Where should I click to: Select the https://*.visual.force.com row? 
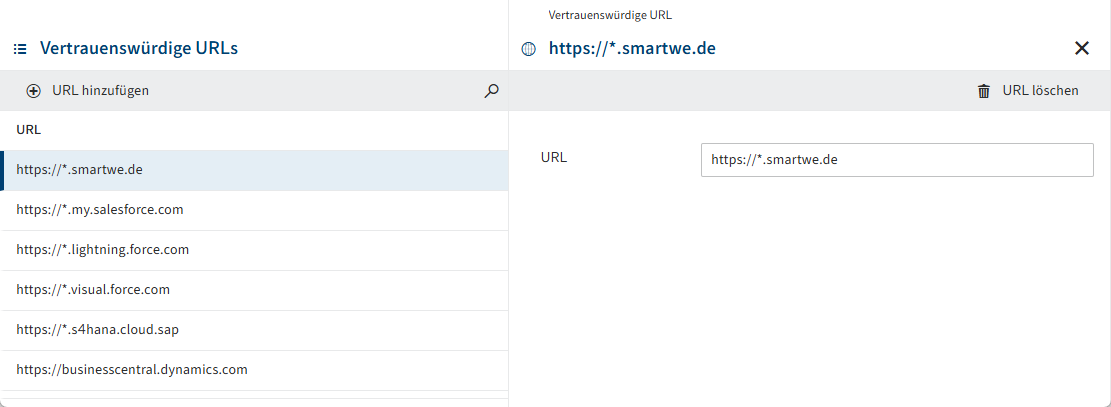pos(254,290)
